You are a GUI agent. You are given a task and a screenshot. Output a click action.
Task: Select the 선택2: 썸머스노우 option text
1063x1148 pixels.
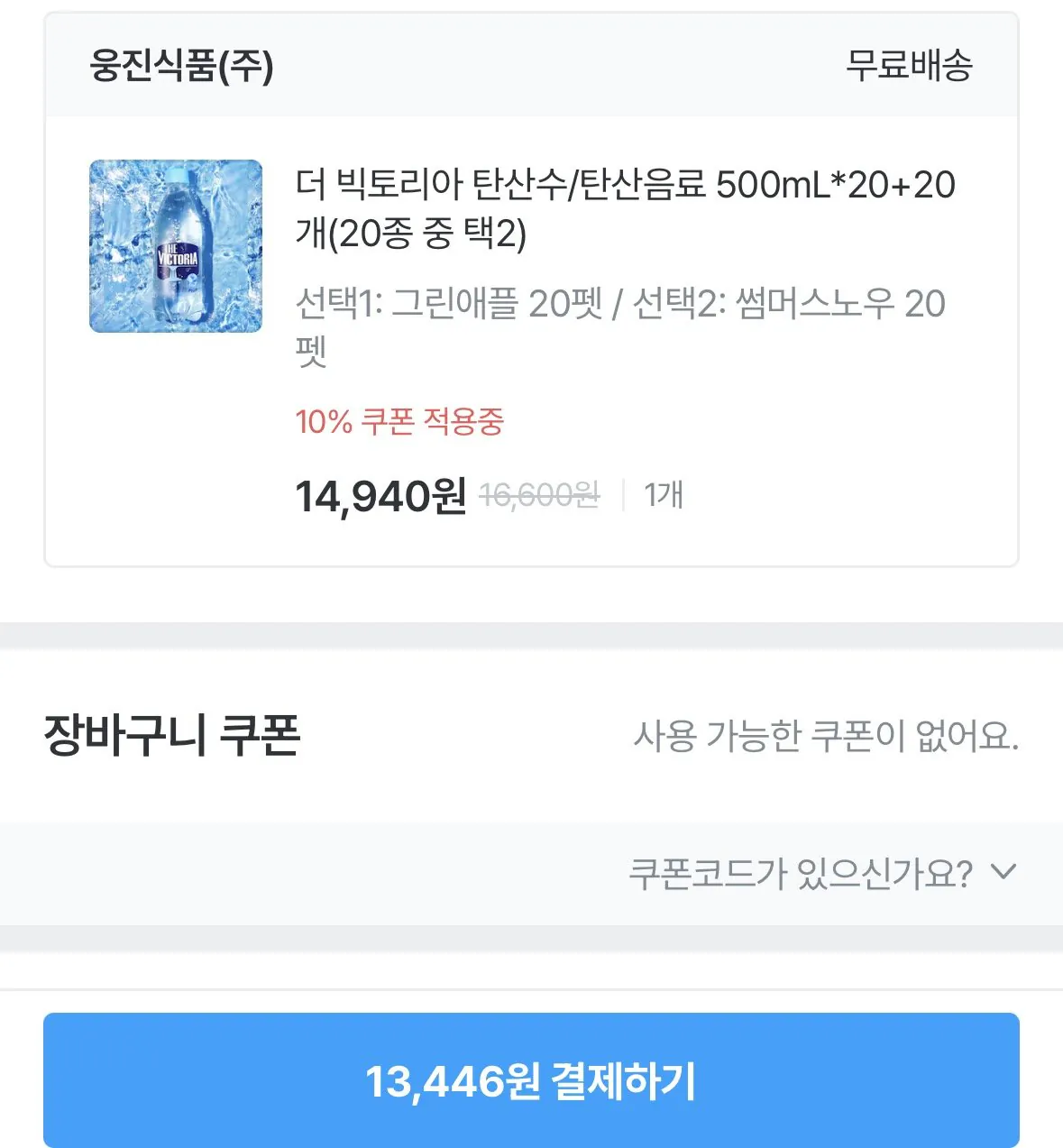pos(788,304)
